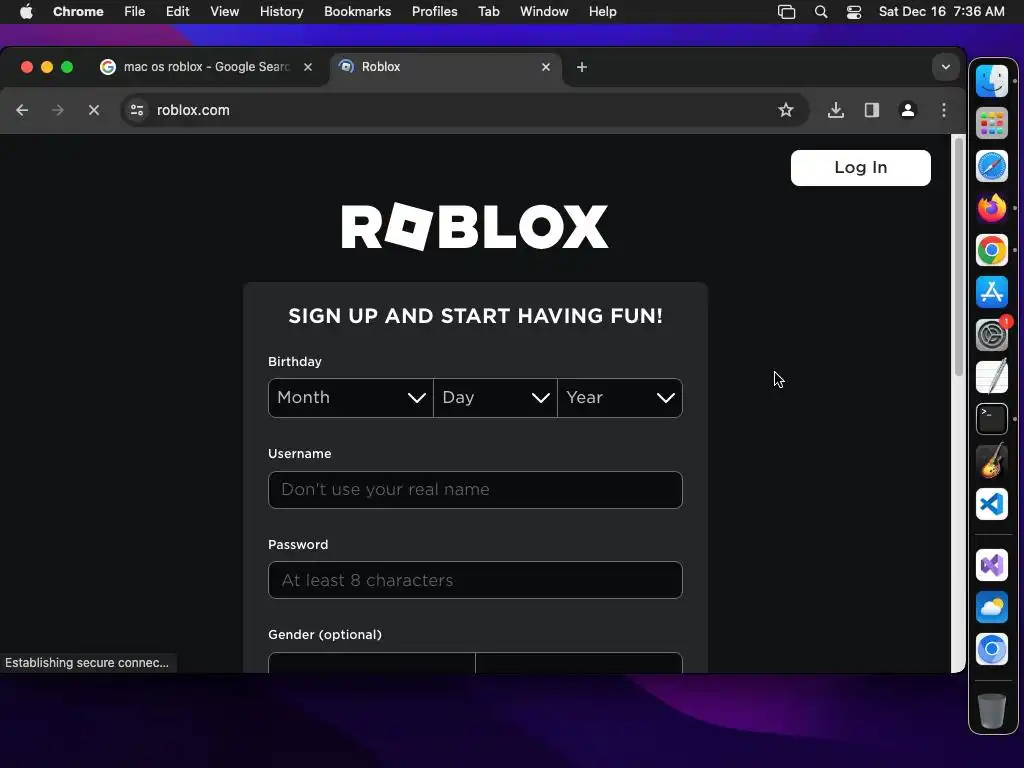Open the Weather app in dock

[991, 607]
